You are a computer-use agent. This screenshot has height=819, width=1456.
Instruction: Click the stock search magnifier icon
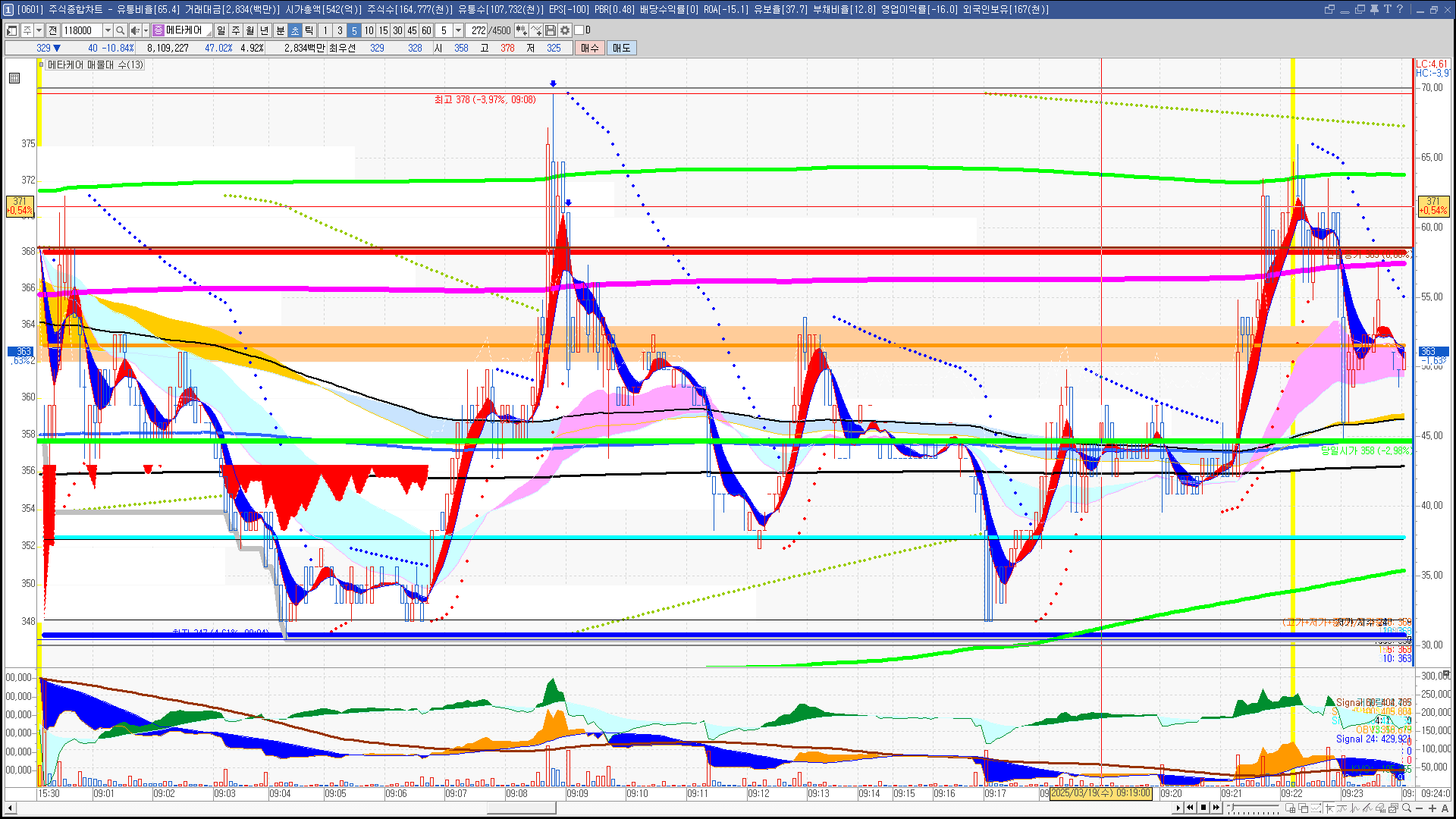pos(120,30)
